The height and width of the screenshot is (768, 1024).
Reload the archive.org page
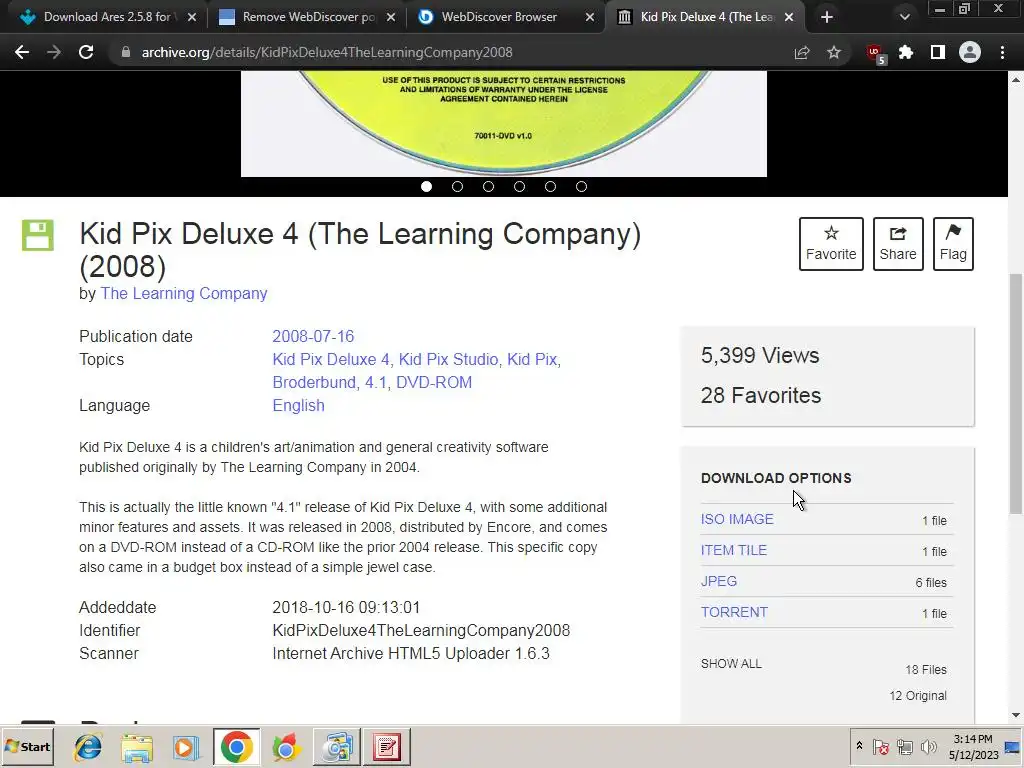[x=86, y=52]
